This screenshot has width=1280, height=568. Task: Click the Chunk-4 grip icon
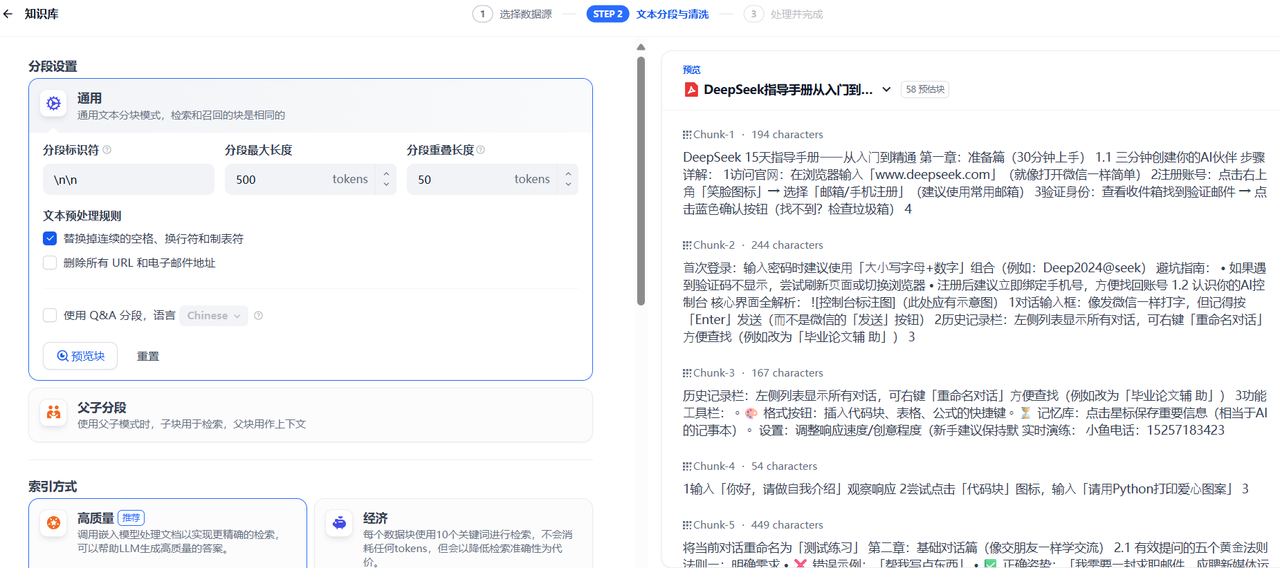pyautogui.click(x=687, y=466)
